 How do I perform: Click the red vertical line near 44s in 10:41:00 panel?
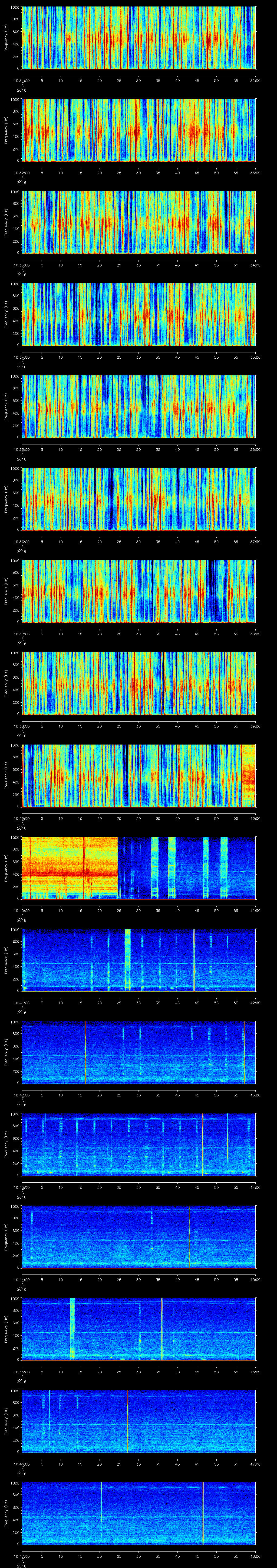coord(194,960)
